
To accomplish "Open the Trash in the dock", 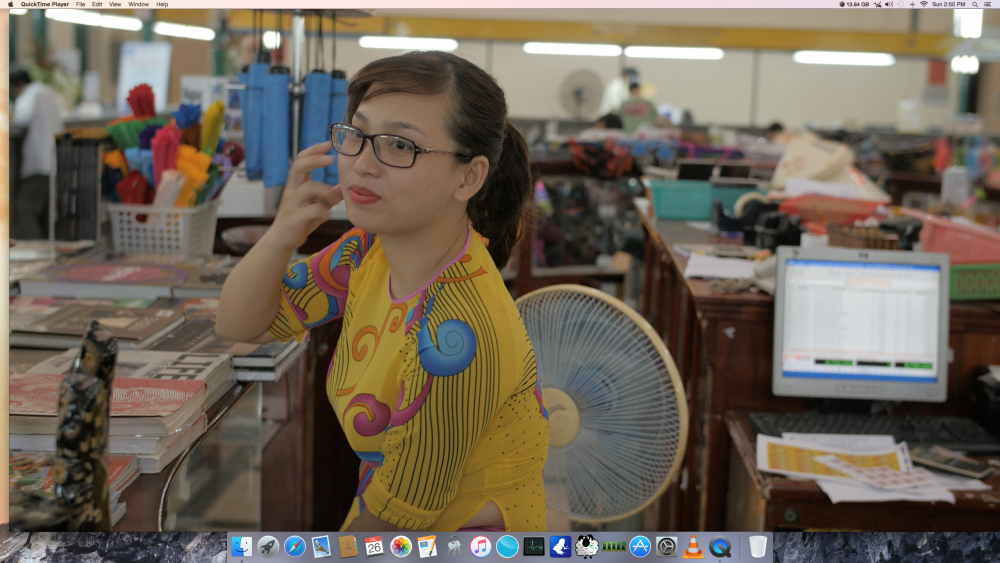I will [x=758, y=546].
